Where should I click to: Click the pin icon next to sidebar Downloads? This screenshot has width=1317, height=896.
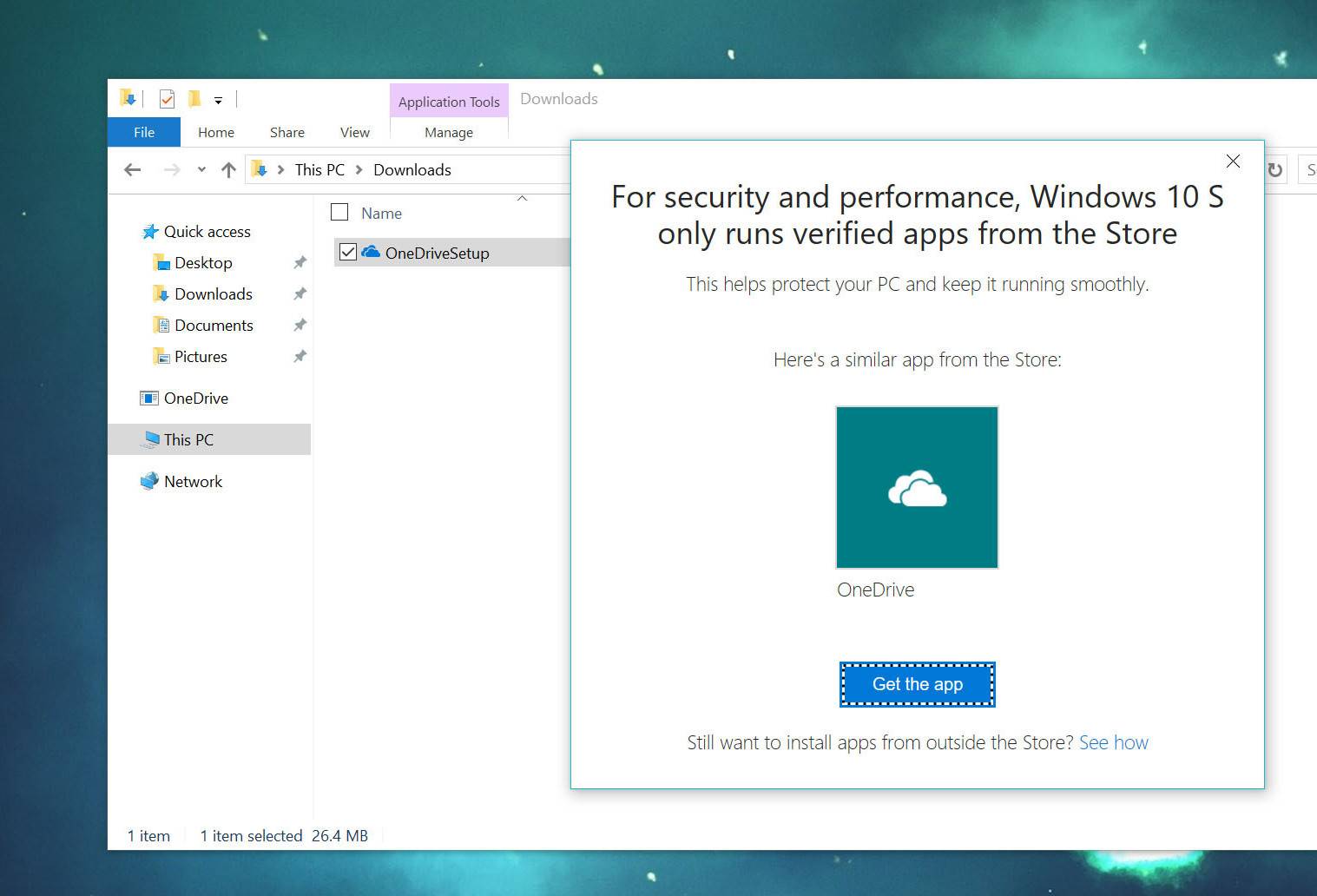300,293
